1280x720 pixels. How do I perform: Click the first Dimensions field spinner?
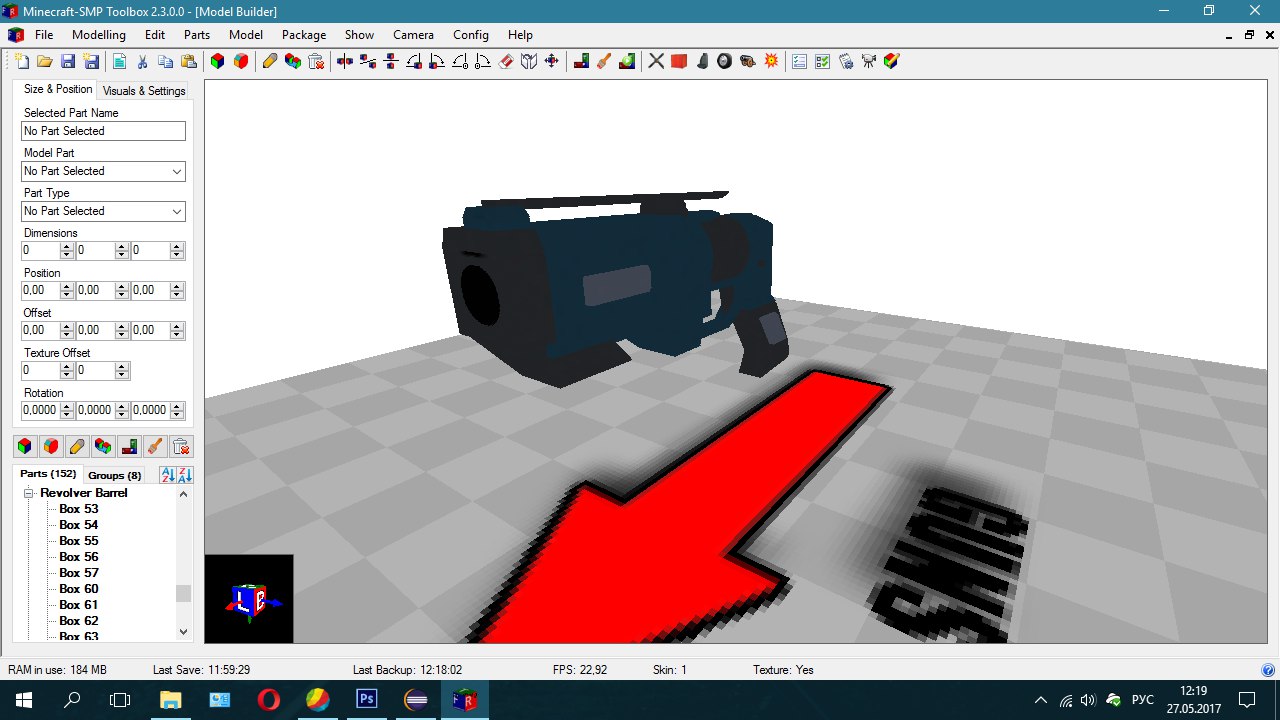[x=67, y=251]
